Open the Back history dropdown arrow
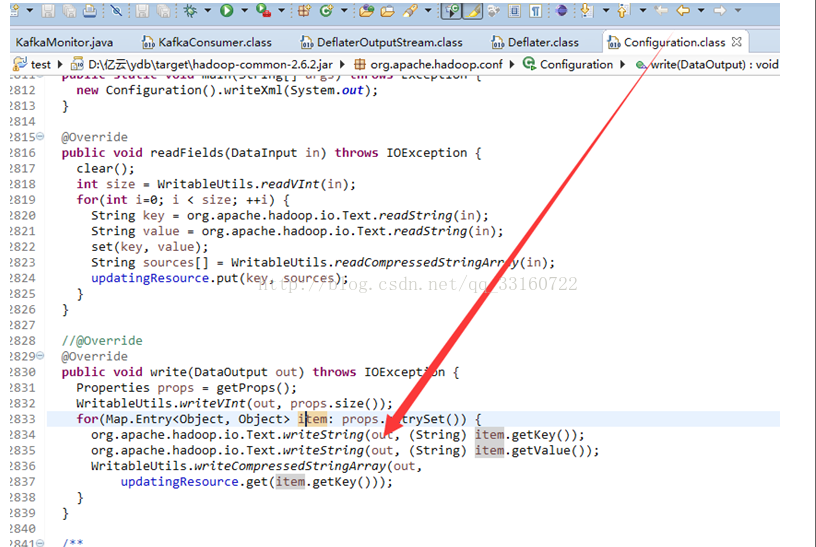Viewport: 816px width, 547px height. coord(701,10)
